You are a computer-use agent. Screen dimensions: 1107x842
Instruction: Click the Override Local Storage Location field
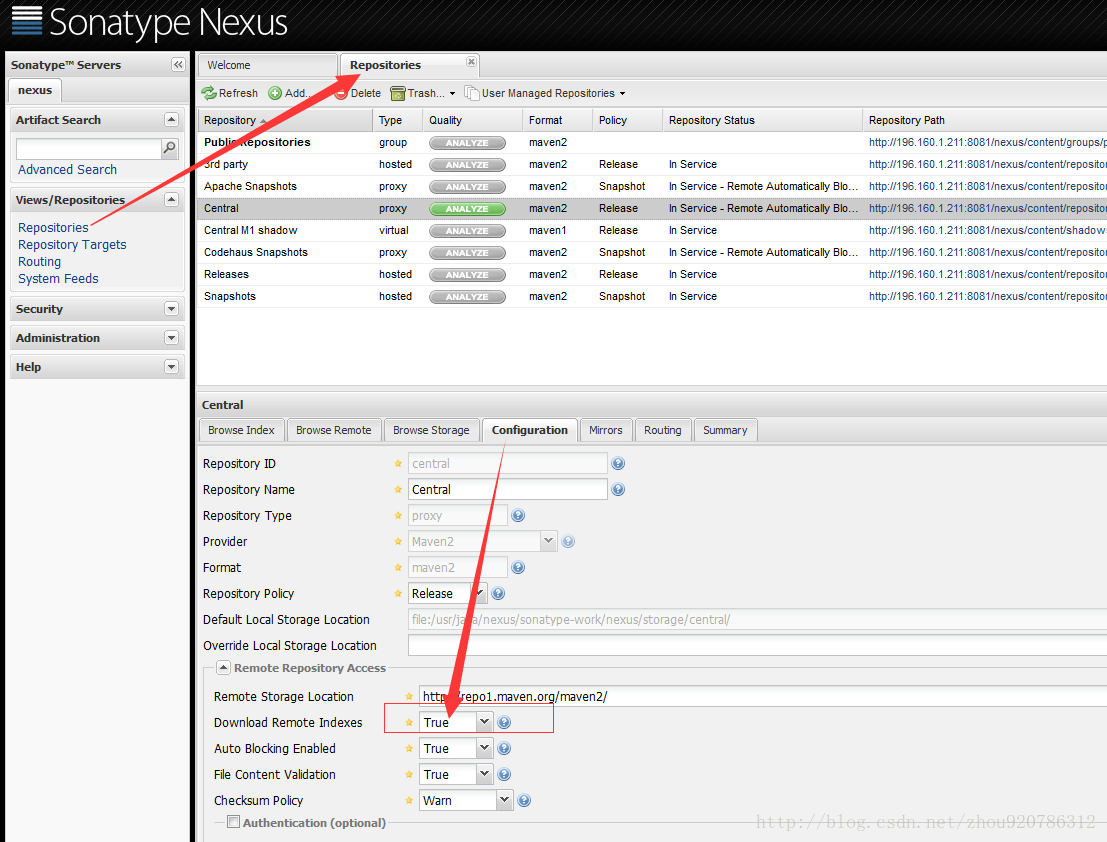757,645
